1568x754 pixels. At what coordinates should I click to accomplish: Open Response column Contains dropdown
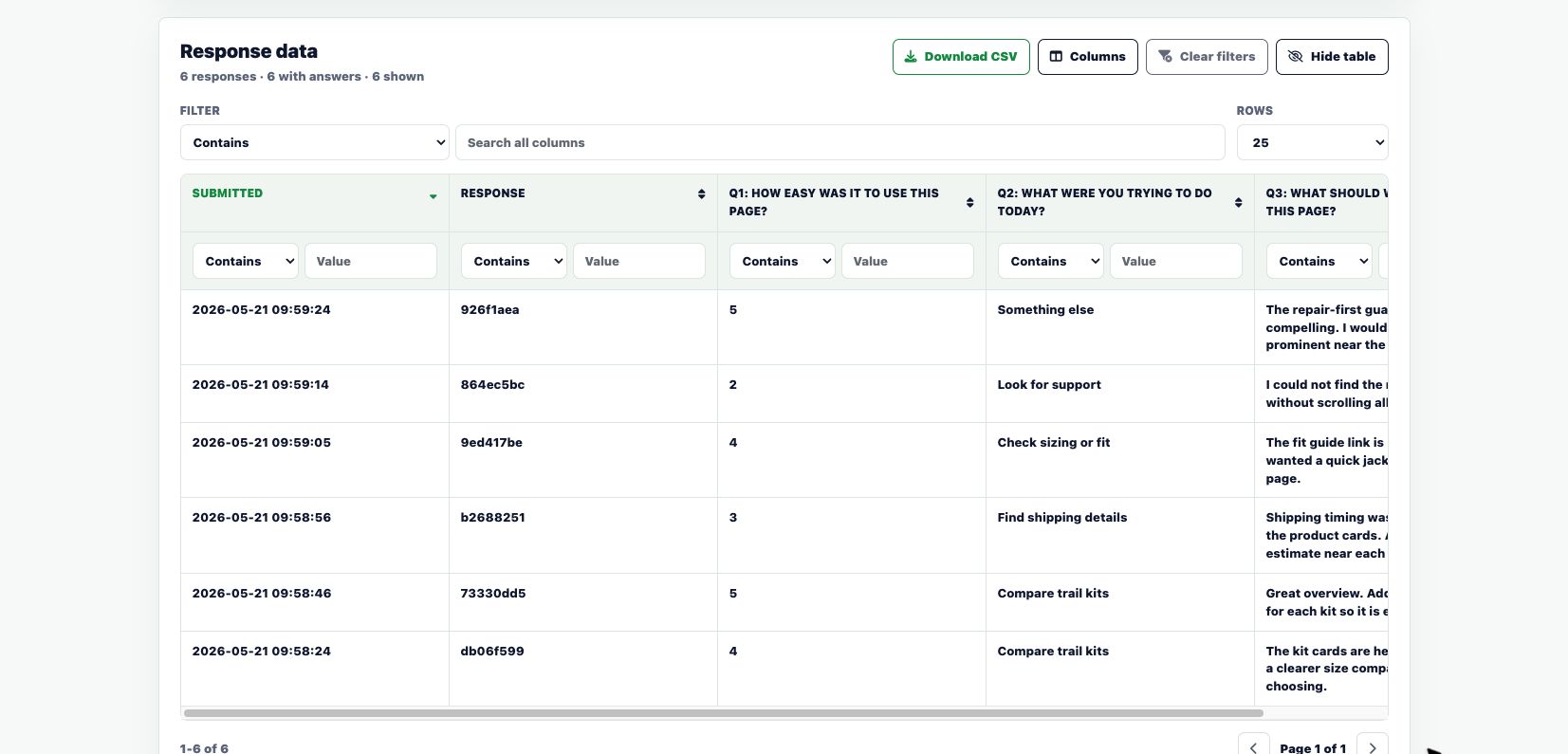(x=514, y=261)
